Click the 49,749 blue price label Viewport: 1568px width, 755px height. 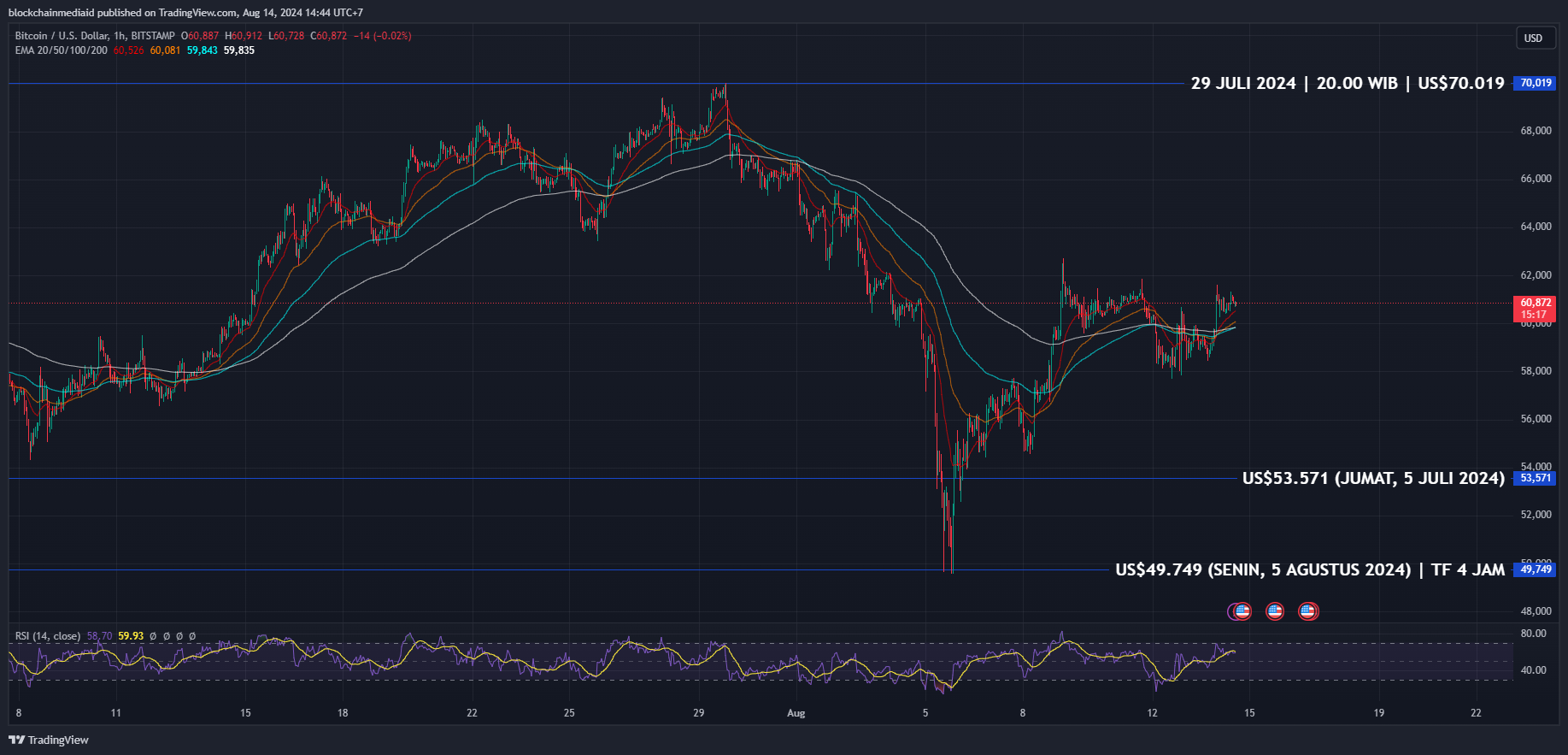[x=1535, y=569]
